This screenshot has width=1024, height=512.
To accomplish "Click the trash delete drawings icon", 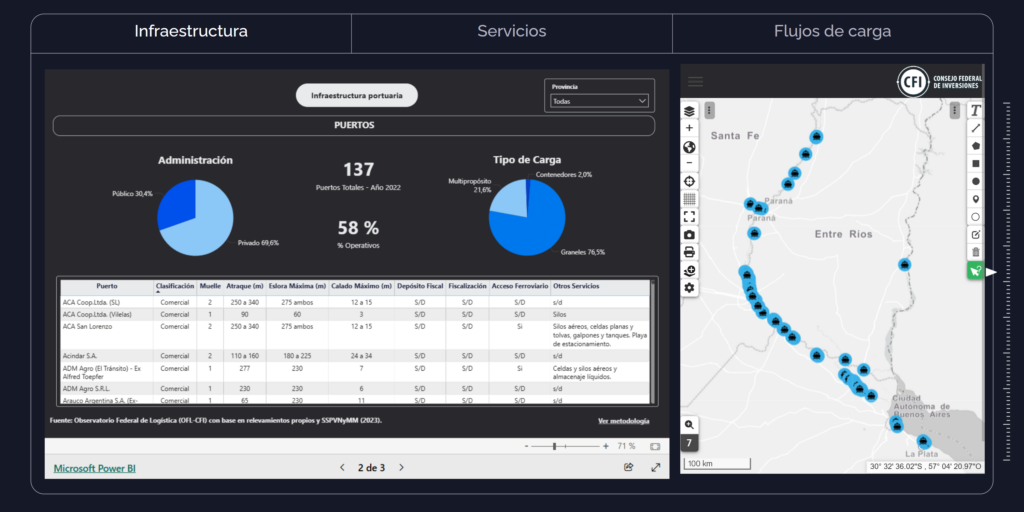I will pyautogui.click(x=975, y=252).
